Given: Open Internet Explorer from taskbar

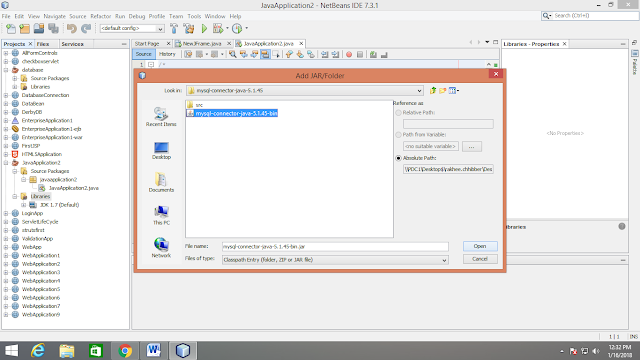Looking at the screenshot, I should point(38,351).
